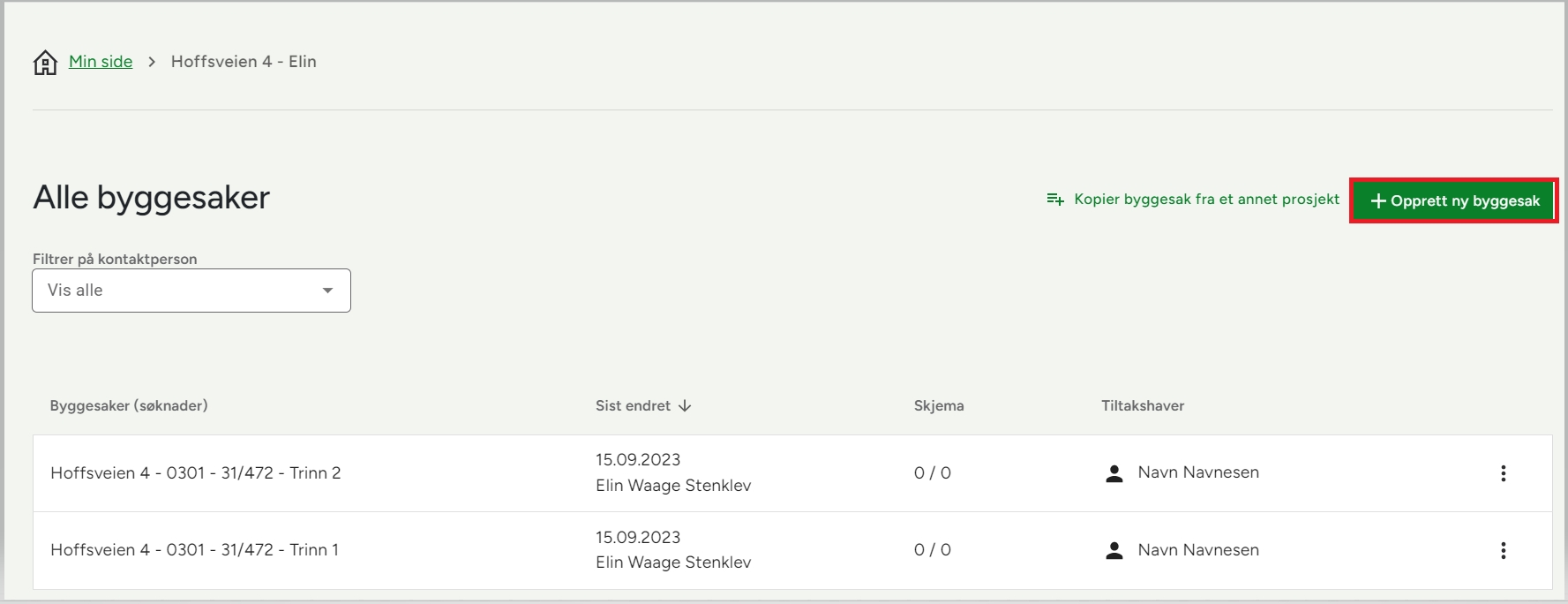Click the breadcrumb chevron separator

pyautogui.click(x=152, y=62)
